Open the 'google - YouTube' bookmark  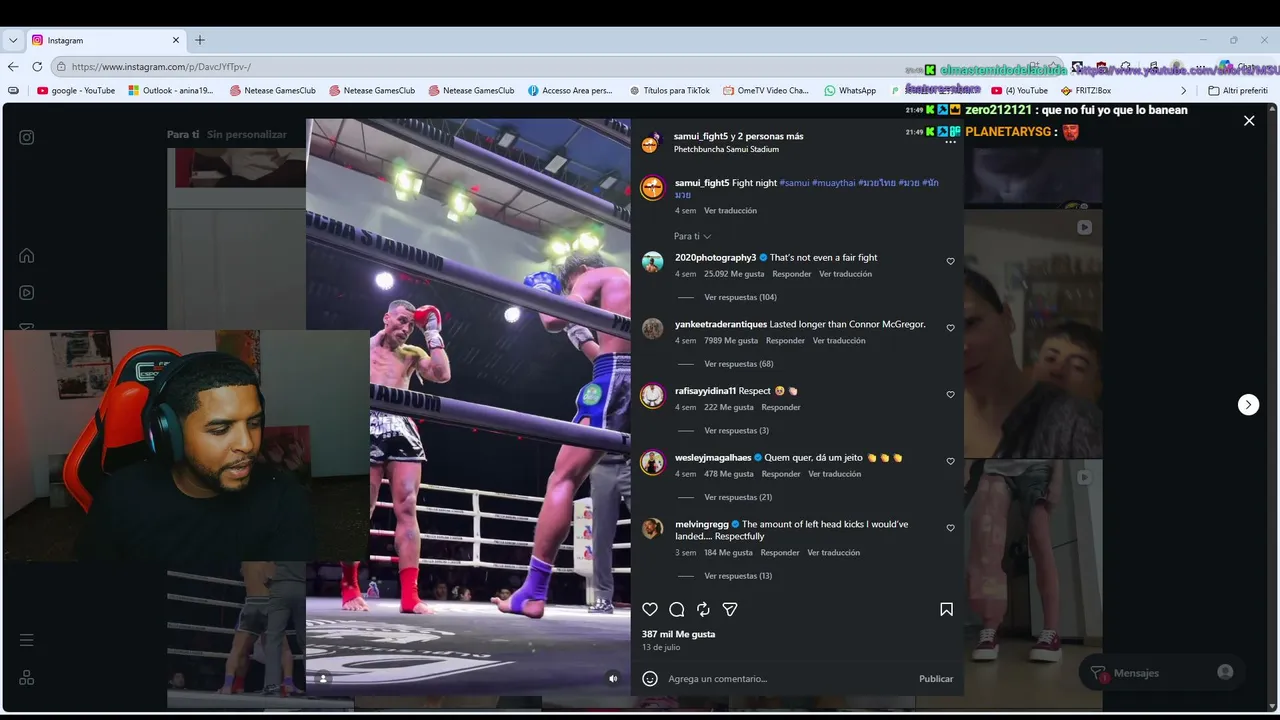click(76, 90)
